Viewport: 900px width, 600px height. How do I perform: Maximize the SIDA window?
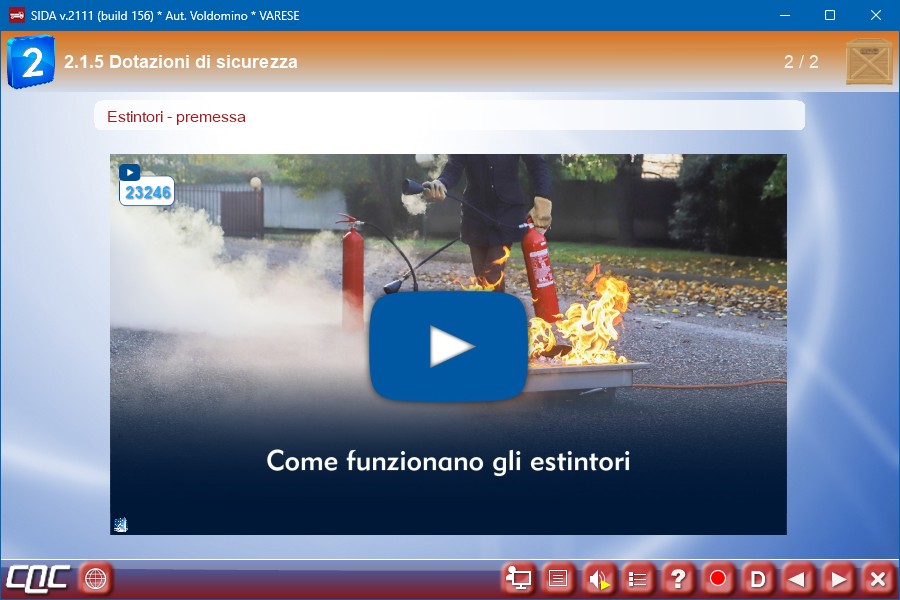click(829, 15)
